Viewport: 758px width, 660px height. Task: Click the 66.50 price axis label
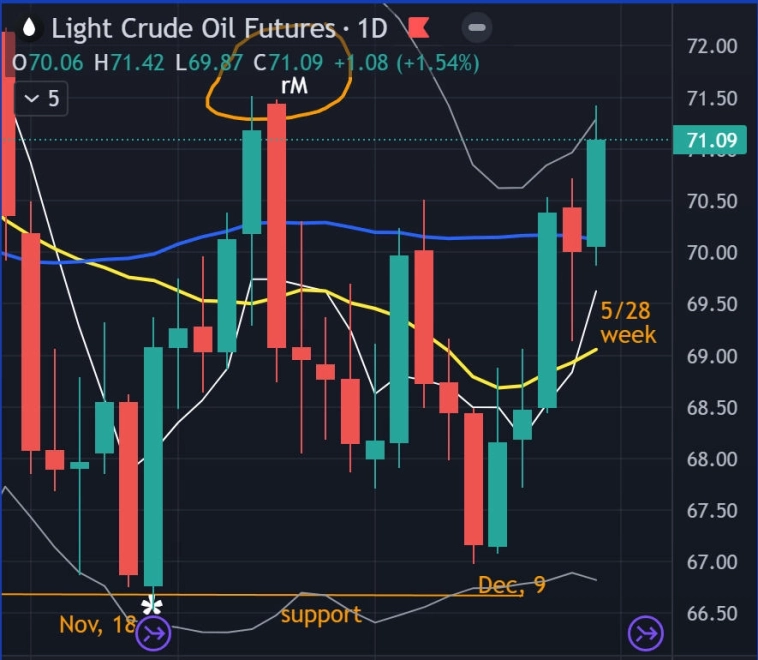coord(712,614)
